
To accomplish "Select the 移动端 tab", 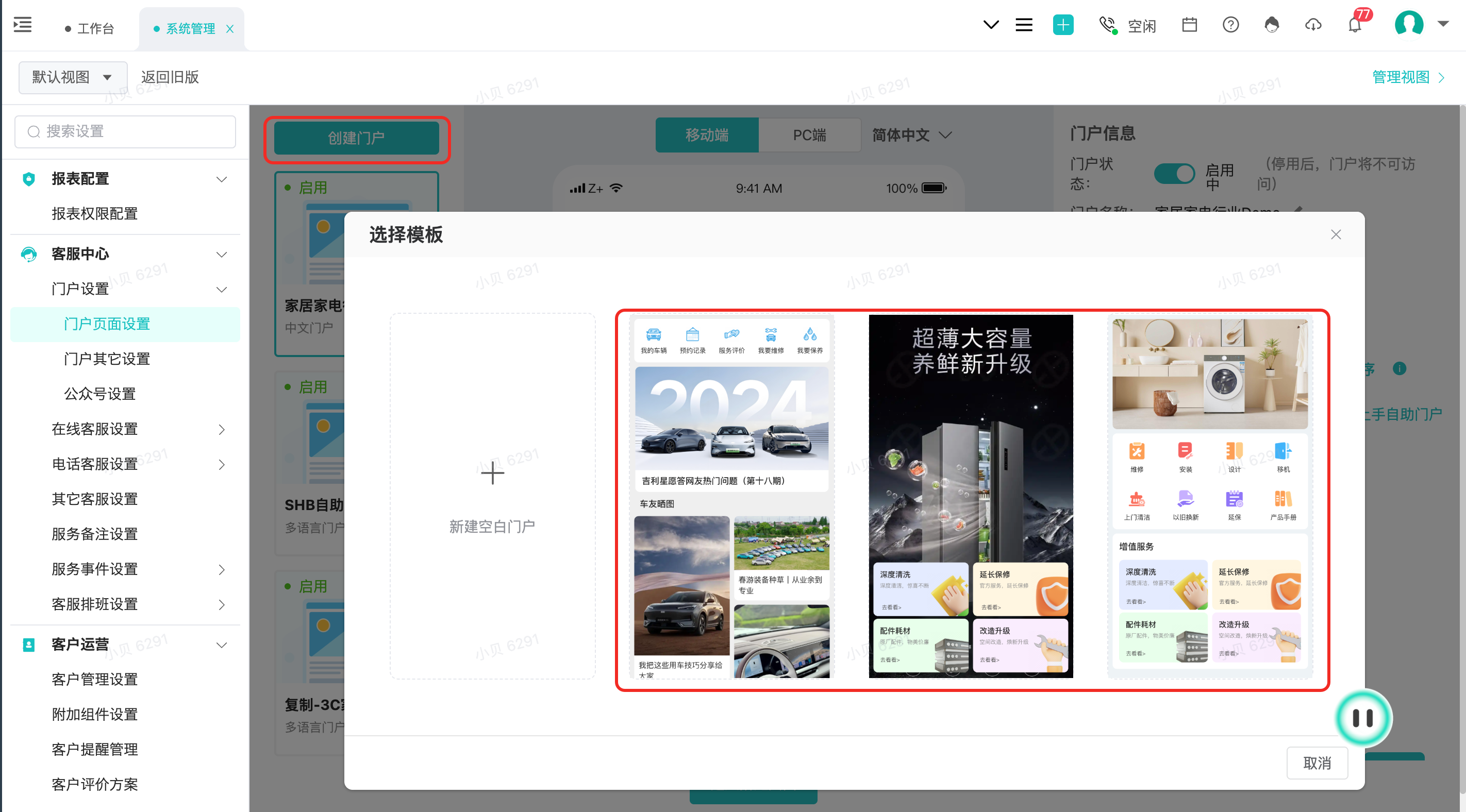I will point(707,136).
